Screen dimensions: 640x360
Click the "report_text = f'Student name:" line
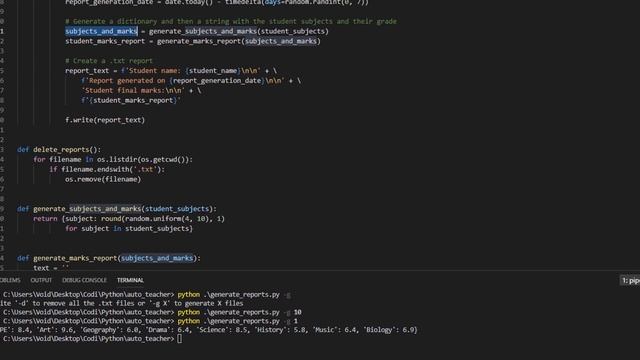pos(171,71)
